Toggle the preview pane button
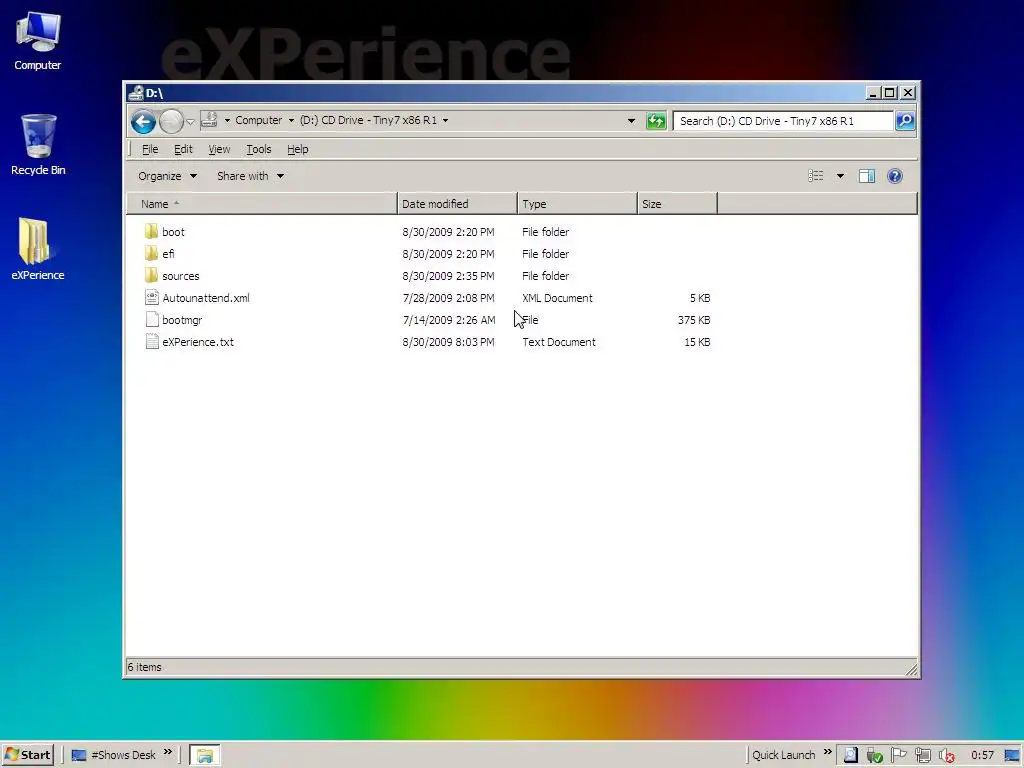Image resolution: width=1024 pixels, height=768 pixels. point(867,176)
